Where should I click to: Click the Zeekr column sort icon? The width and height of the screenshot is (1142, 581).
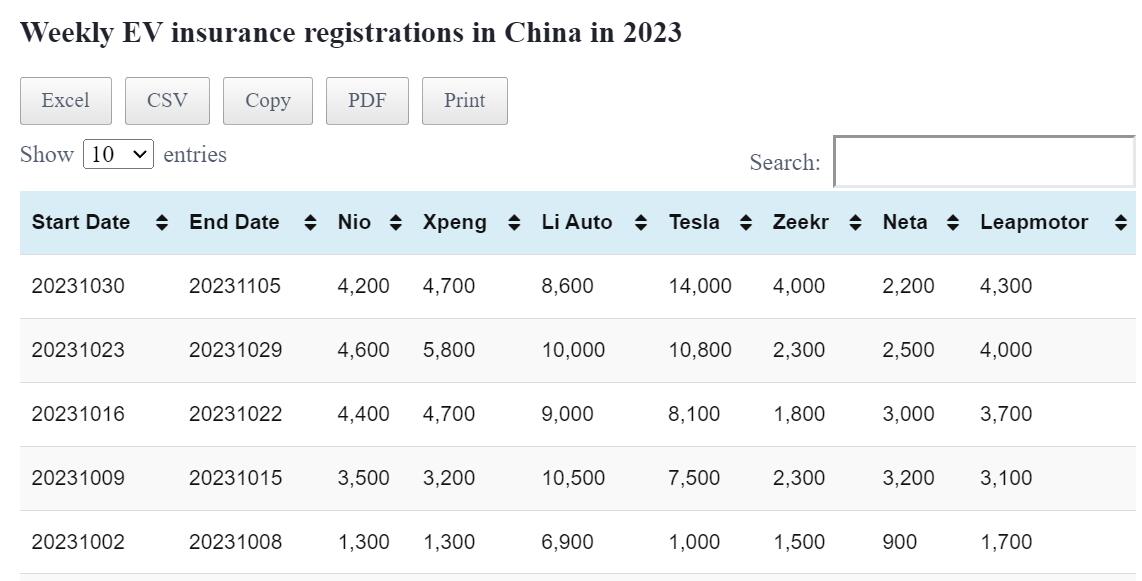point(855,223)
